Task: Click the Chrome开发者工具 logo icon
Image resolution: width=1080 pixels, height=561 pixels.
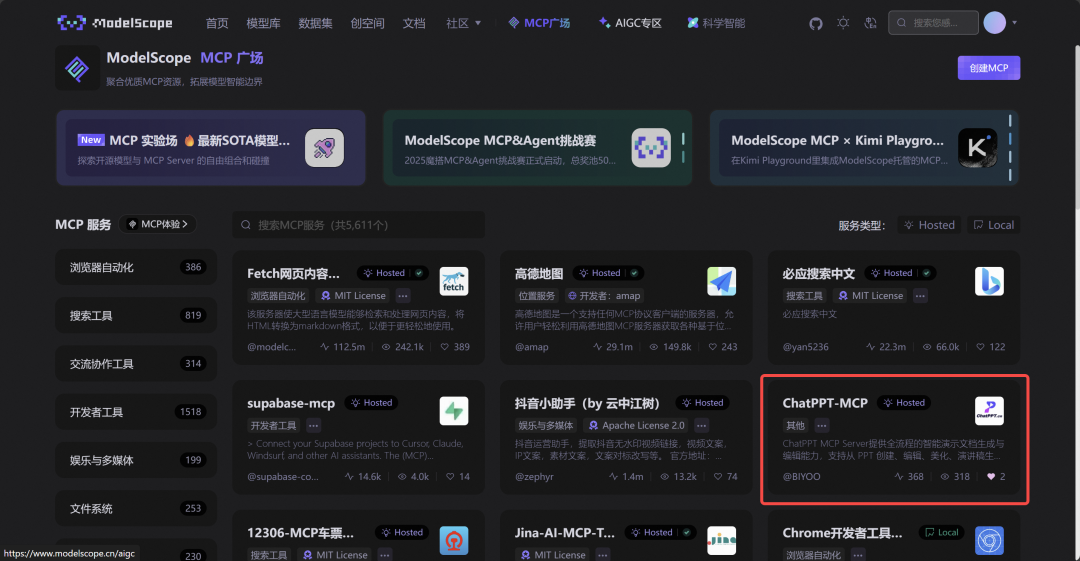Action: [x=989, y=540]
